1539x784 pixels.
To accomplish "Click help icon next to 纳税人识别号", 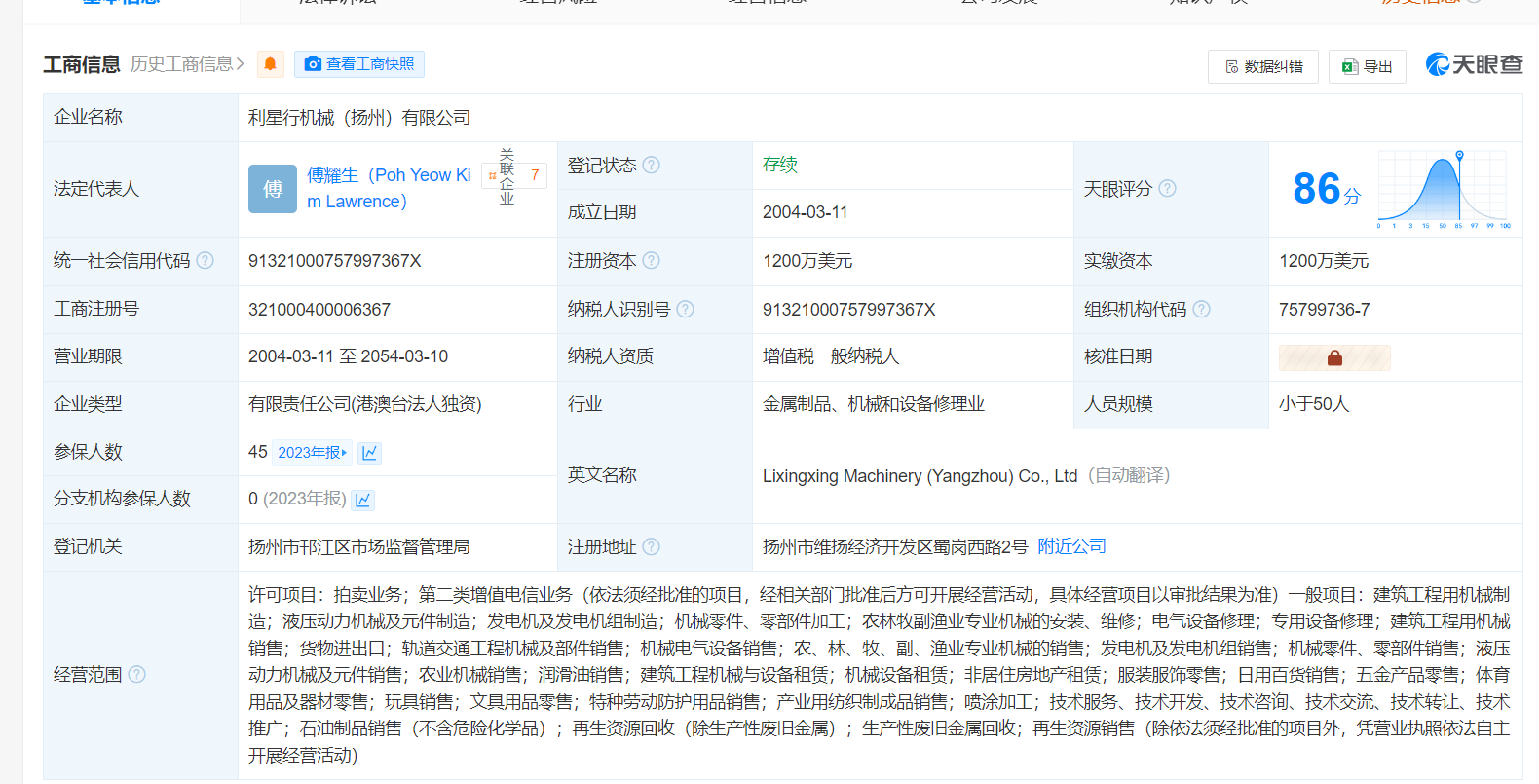I will [x=686, y=309].
